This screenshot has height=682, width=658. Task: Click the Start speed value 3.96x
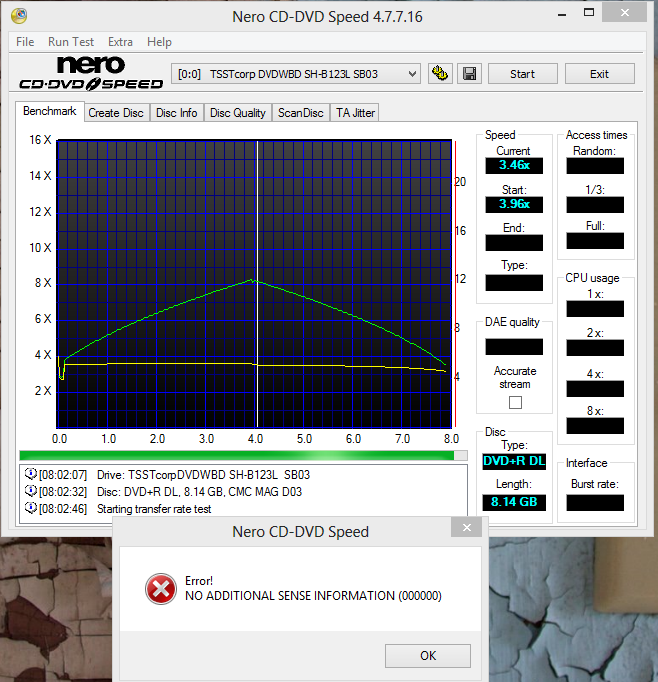click(x=514, y=204)
